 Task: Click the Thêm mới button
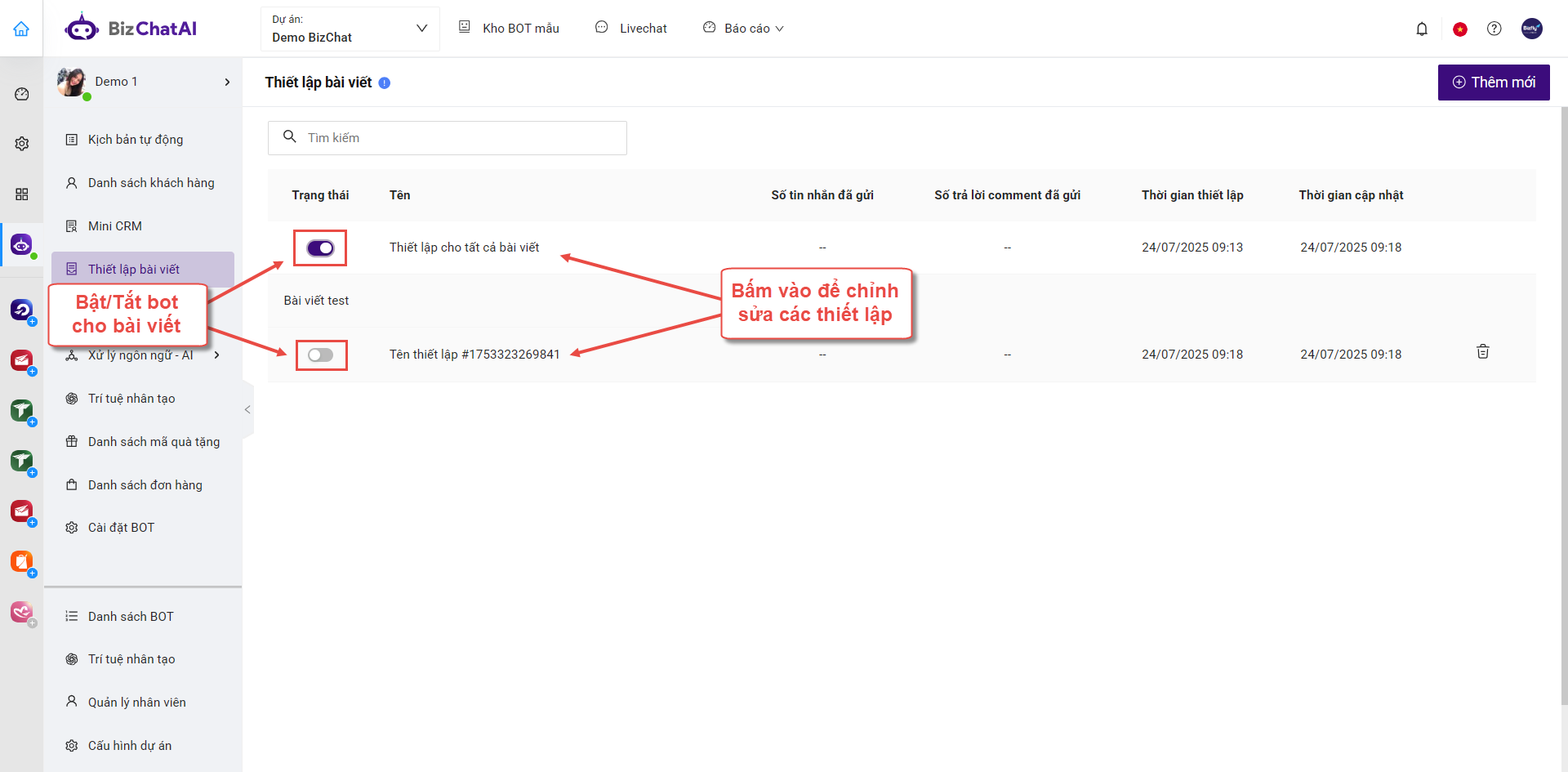[x=1494, y=83]
